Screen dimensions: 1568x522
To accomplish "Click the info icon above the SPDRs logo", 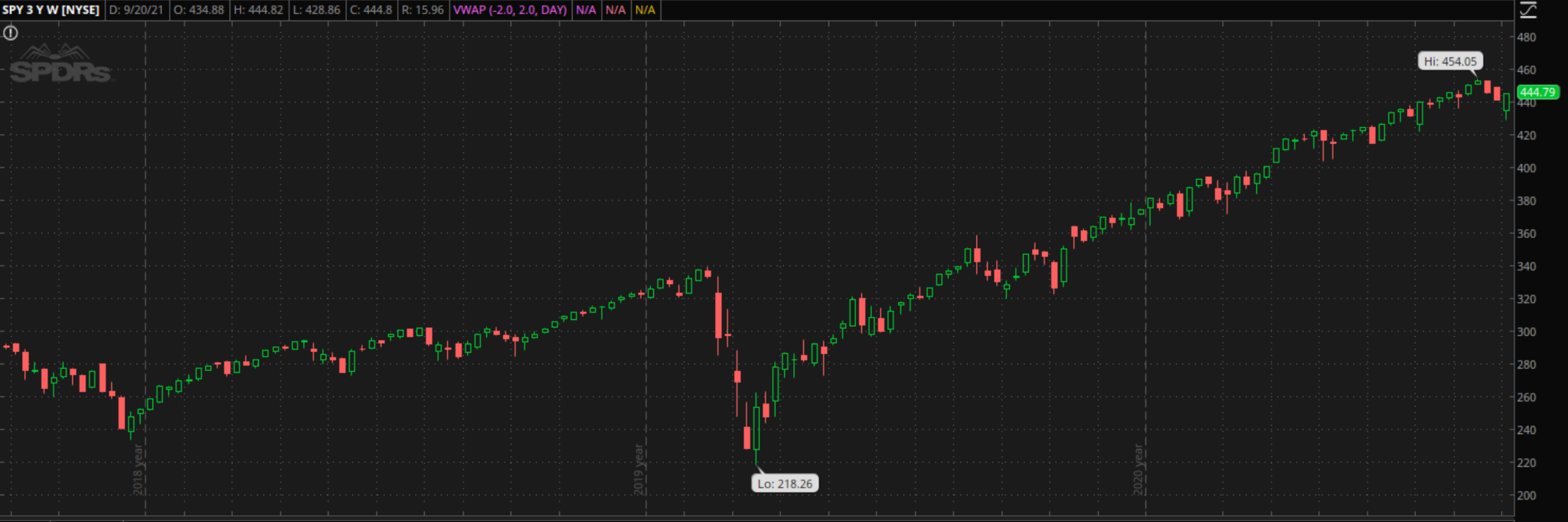I will (11, 33).
